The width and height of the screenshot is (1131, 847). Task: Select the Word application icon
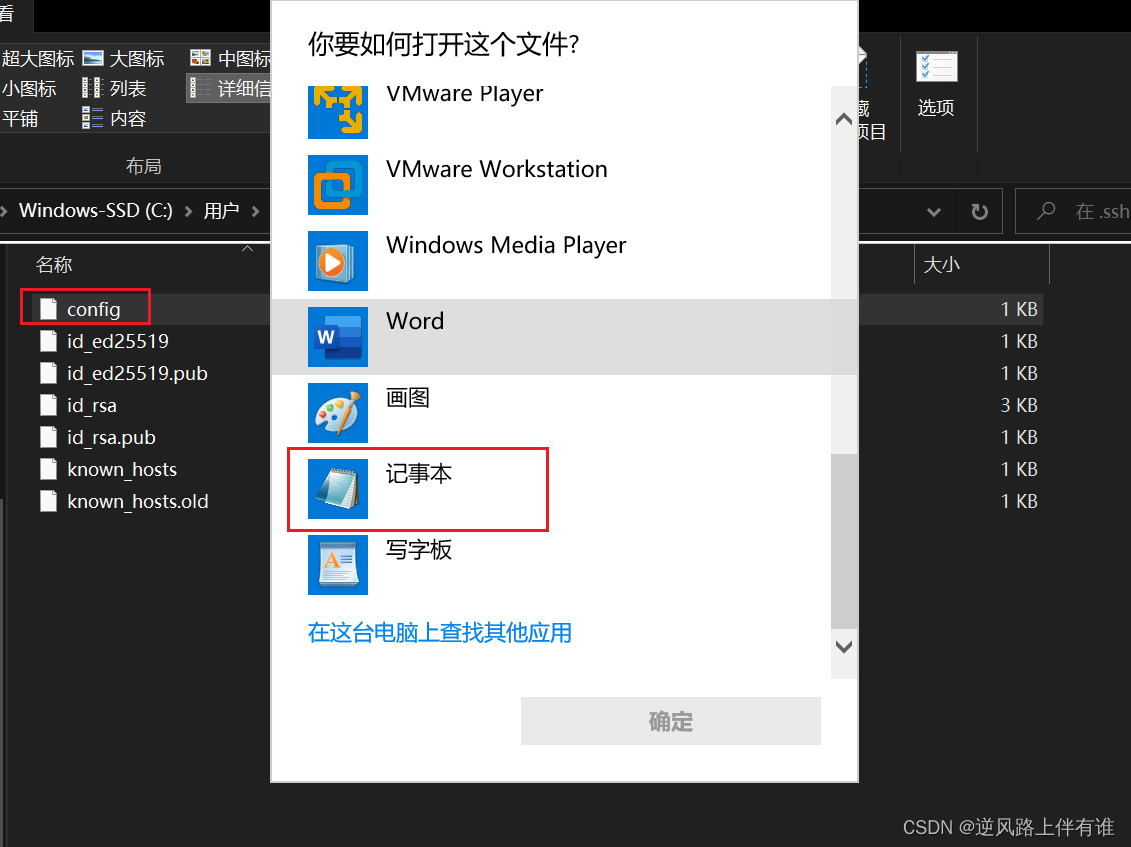pos(338,337)
